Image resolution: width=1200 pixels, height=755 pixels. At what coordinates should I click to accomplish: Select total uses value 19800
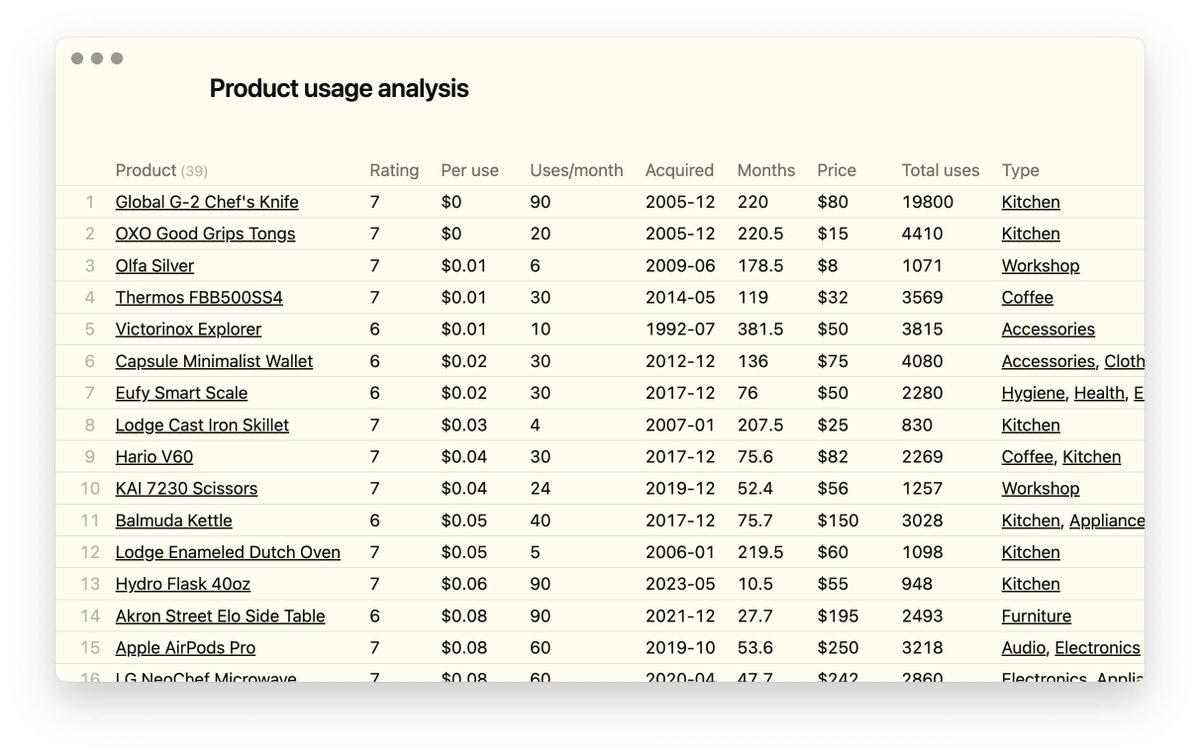point(928,202)
